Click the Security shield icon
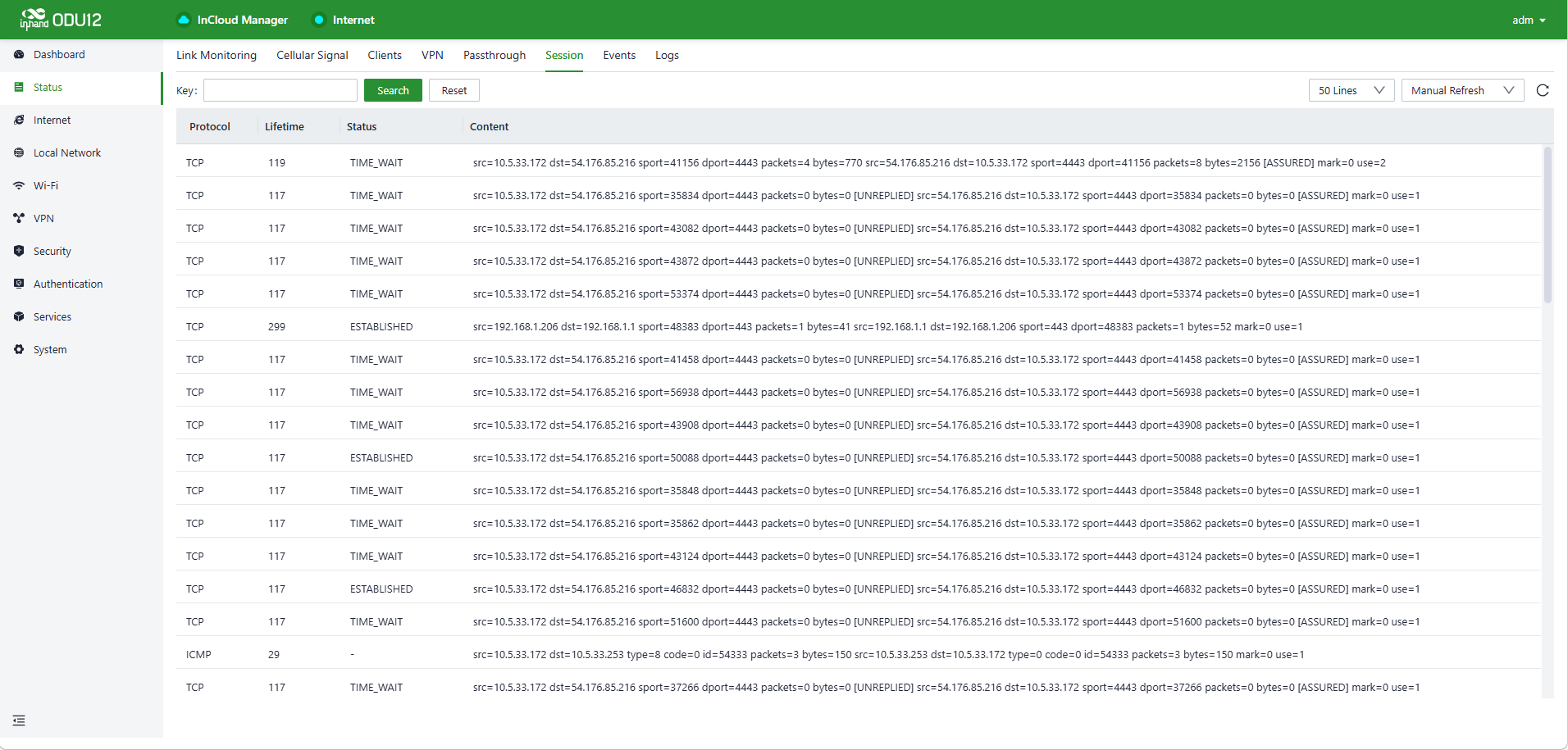The height and width of the screenshot is (750, 1568). pos(19,252)
